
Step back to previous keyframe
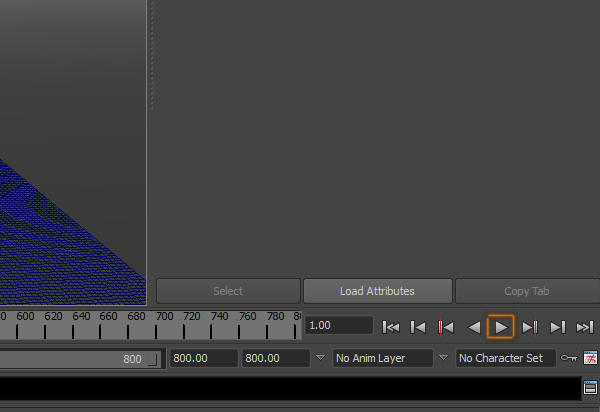click(446, 327)
